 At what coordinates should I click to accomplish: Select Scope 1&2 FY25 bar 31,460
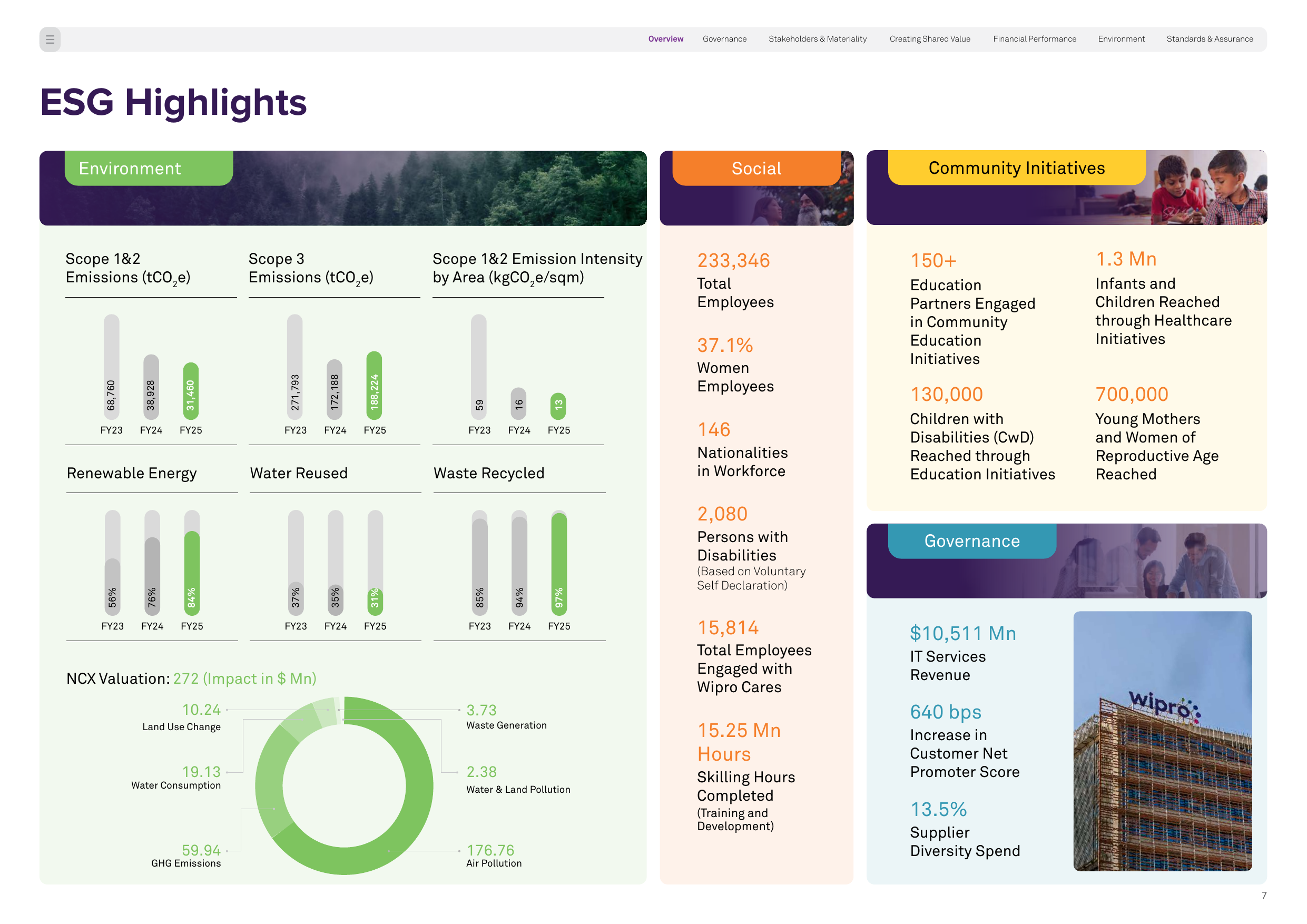[191, 391]
